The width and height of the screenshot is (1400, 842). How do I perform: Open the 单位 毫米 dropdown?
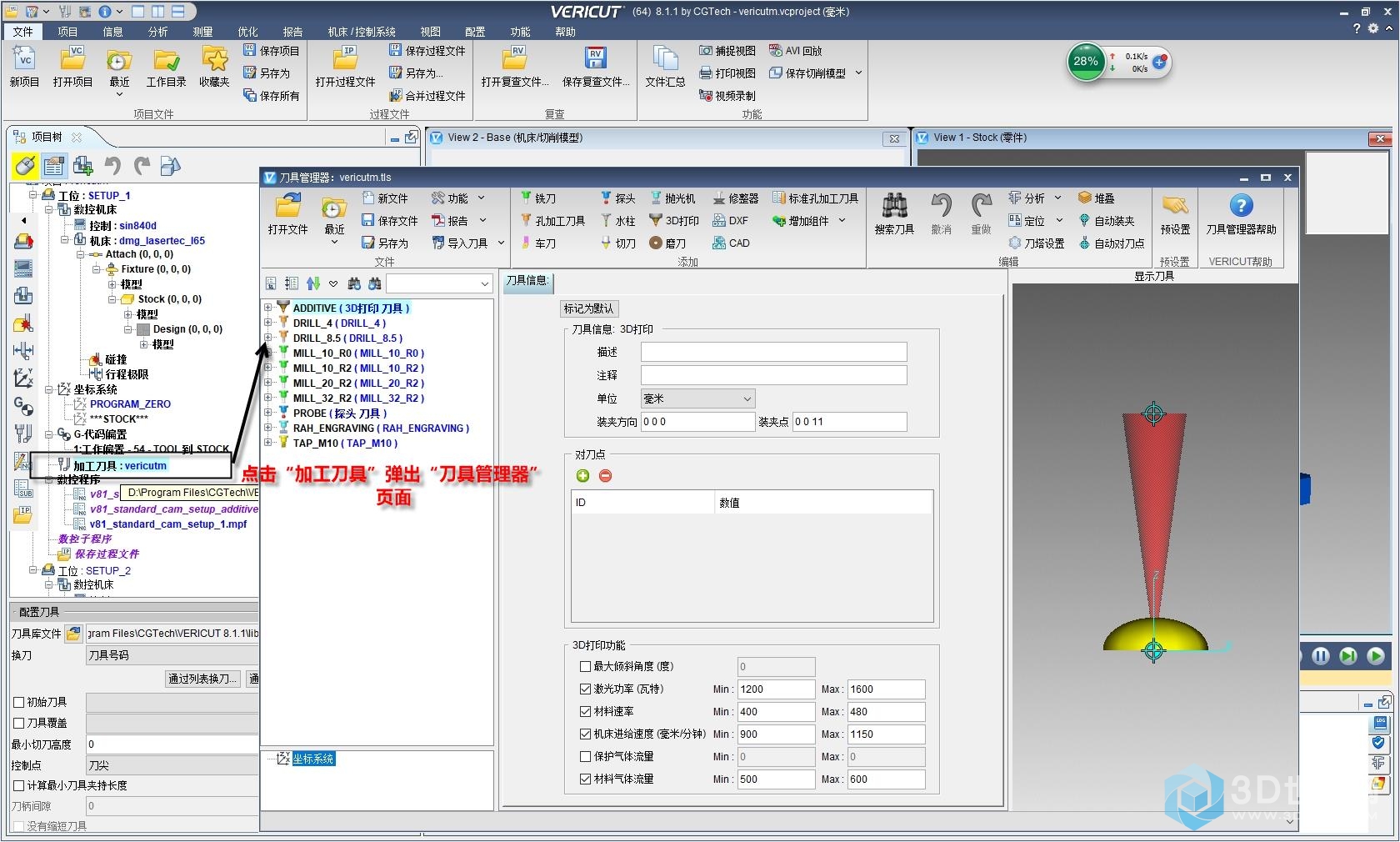[x=697, y=399]
